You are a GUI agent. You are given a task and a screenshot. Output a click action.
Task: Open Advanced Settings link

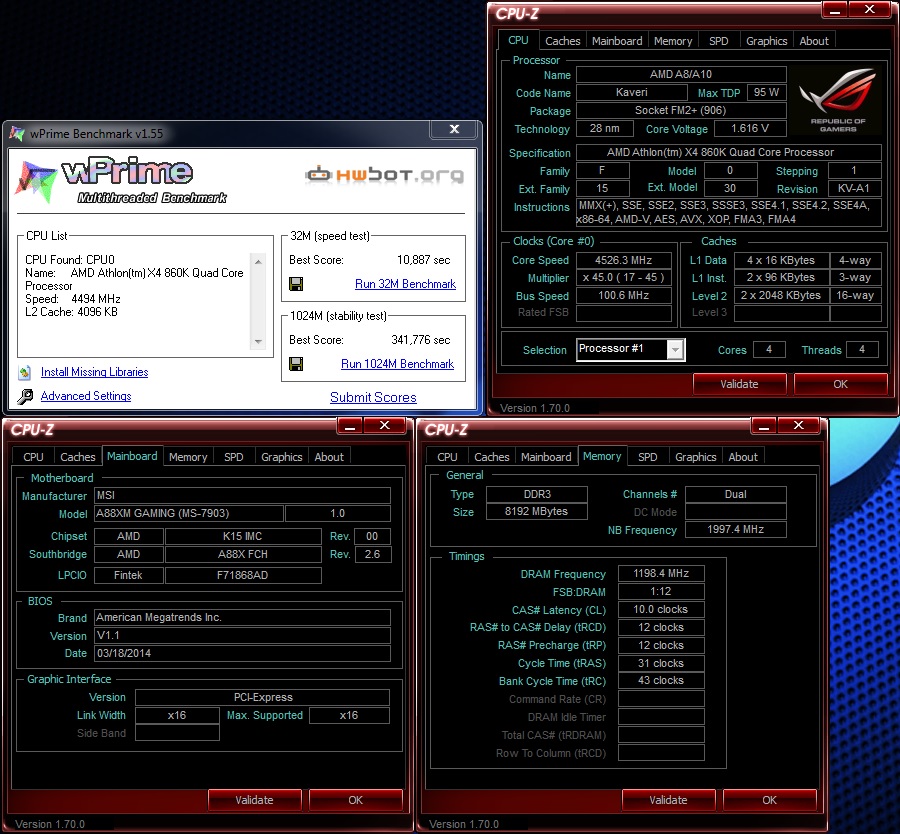pos(86,396)
